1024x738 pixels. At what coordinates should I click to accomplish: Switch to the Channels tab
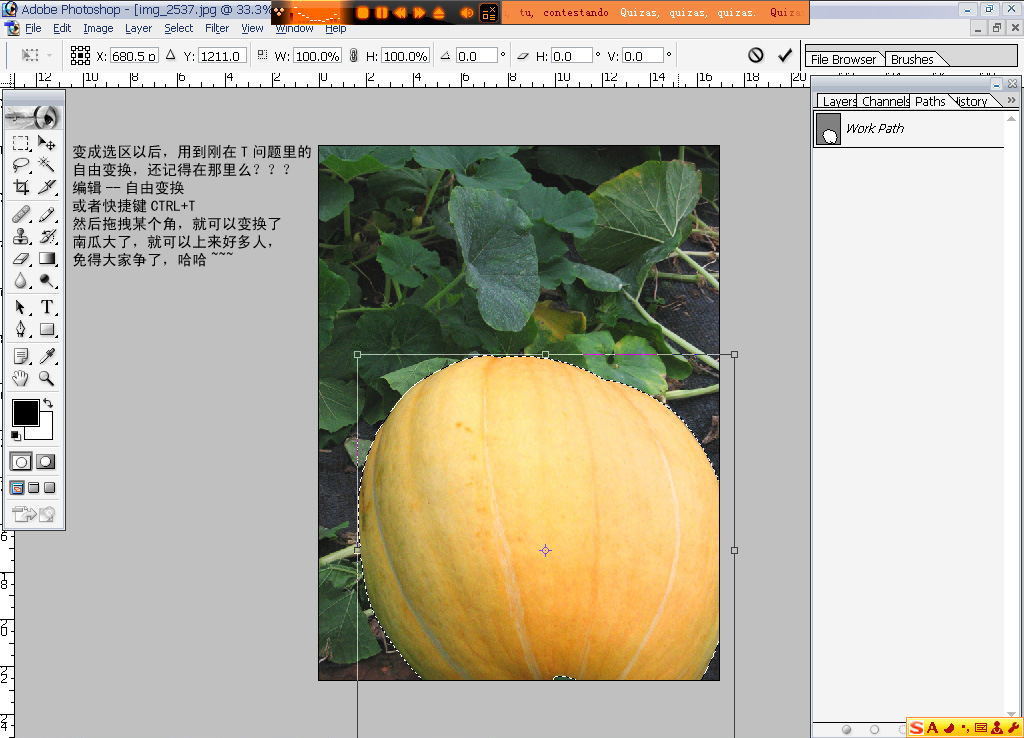tap(885, 101)
